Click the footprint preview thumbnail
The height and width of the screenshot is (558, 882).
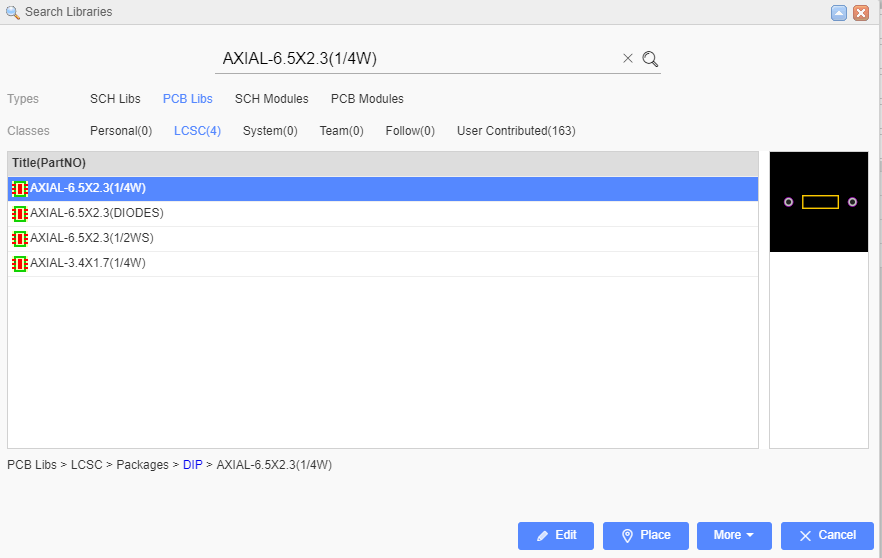819,202
